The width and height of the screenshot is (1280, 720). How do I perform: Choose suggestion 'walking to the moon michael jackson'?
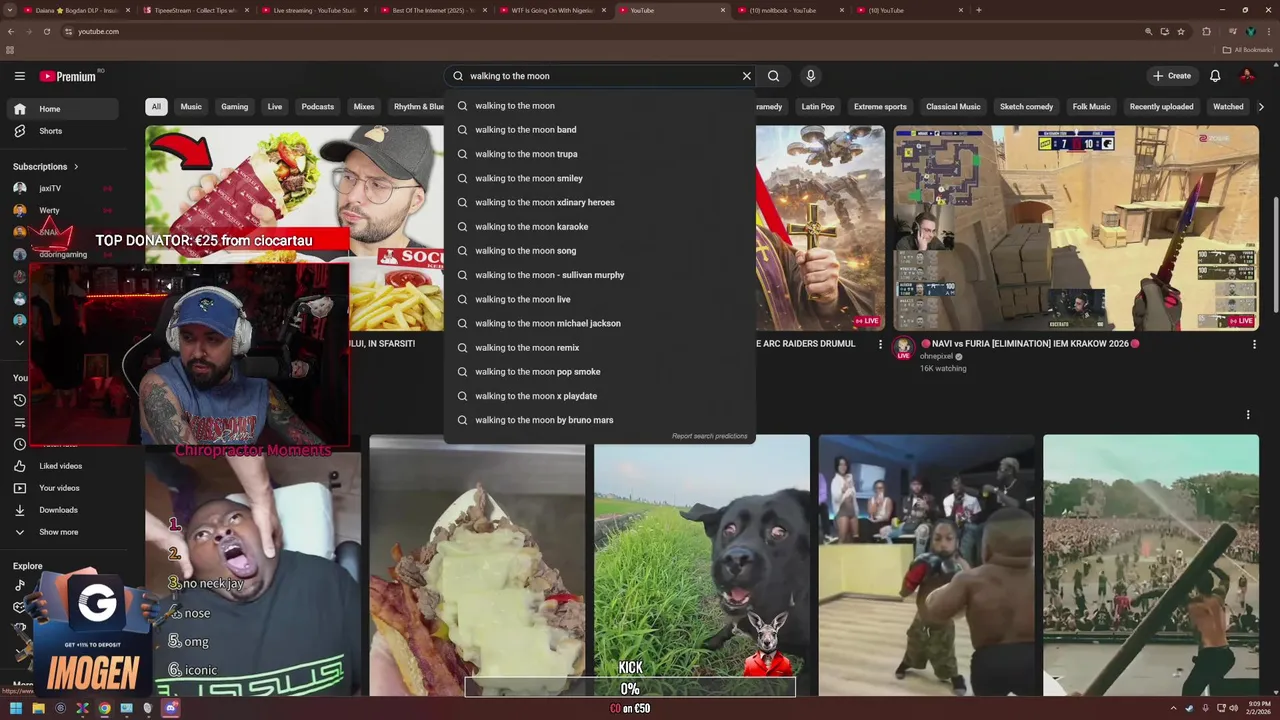pos(600,323)
